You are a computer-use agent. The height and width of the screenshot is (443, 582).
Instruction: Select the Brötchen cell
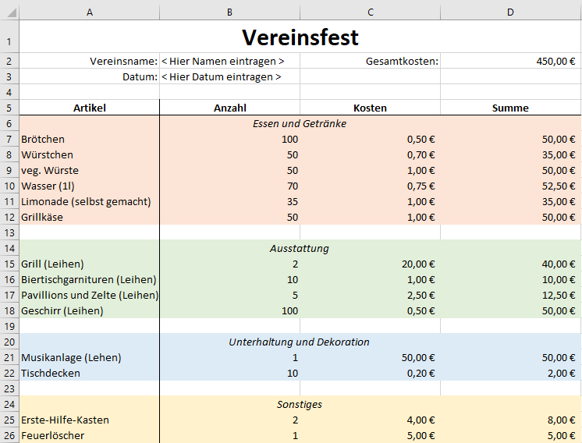coord(89,139)
